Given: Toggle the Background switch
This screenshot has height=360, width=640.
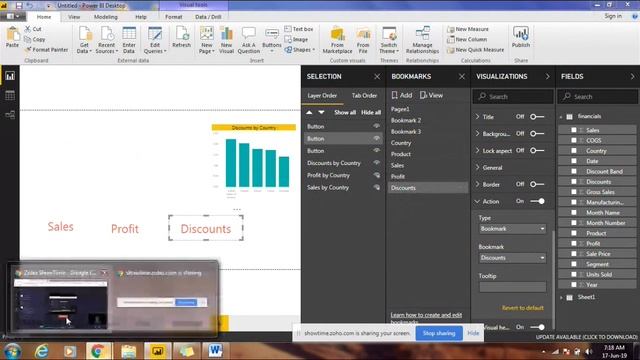Looking at the screenshot, I should click(537, 133).
